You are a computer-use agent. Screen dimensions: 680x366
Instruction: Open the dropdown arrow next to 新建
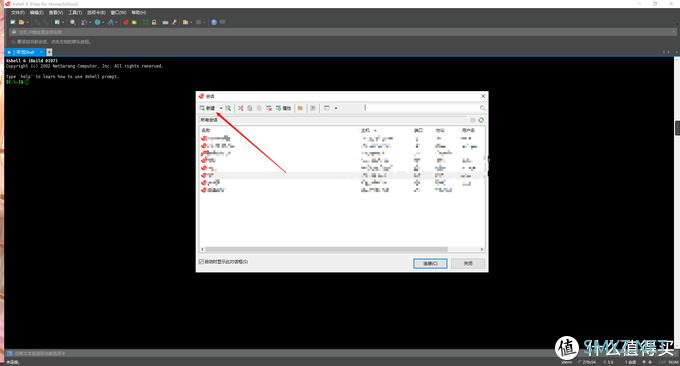point(221,108)
